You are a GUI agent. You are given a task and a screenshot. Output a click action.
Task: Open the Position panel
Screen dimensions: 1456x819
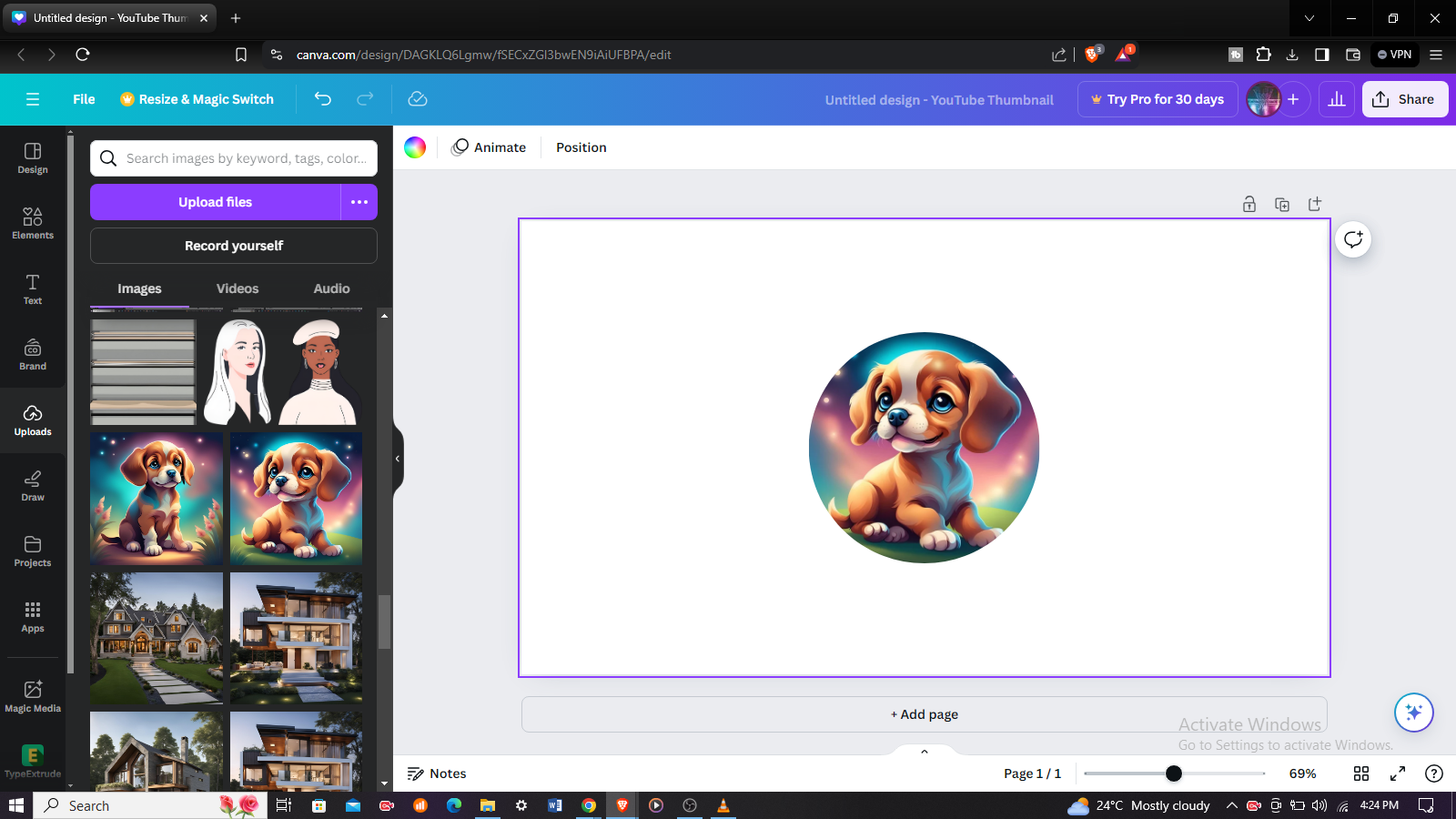click(x=581, y=147)
